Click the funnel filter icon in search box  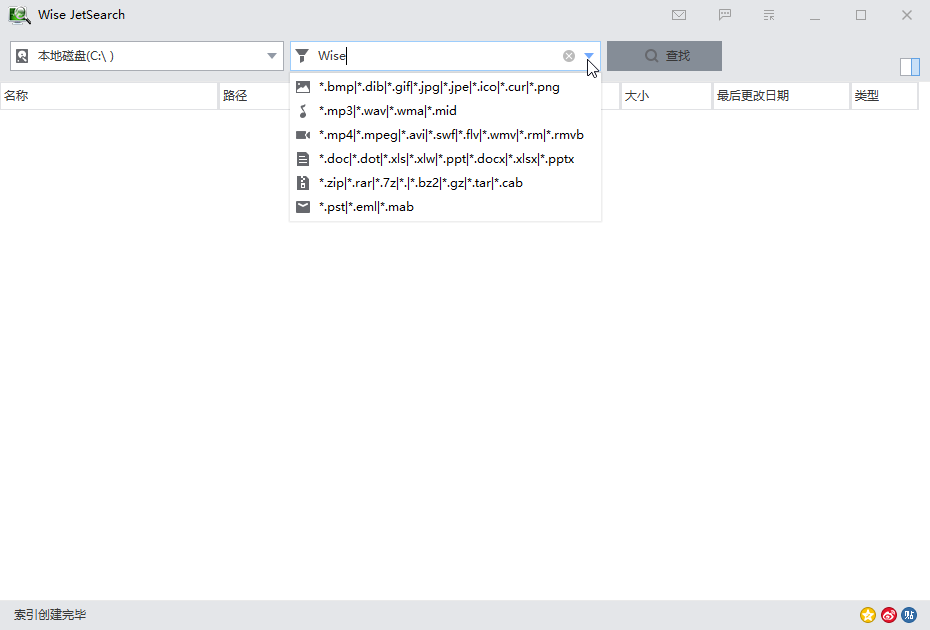click(302, 56)
